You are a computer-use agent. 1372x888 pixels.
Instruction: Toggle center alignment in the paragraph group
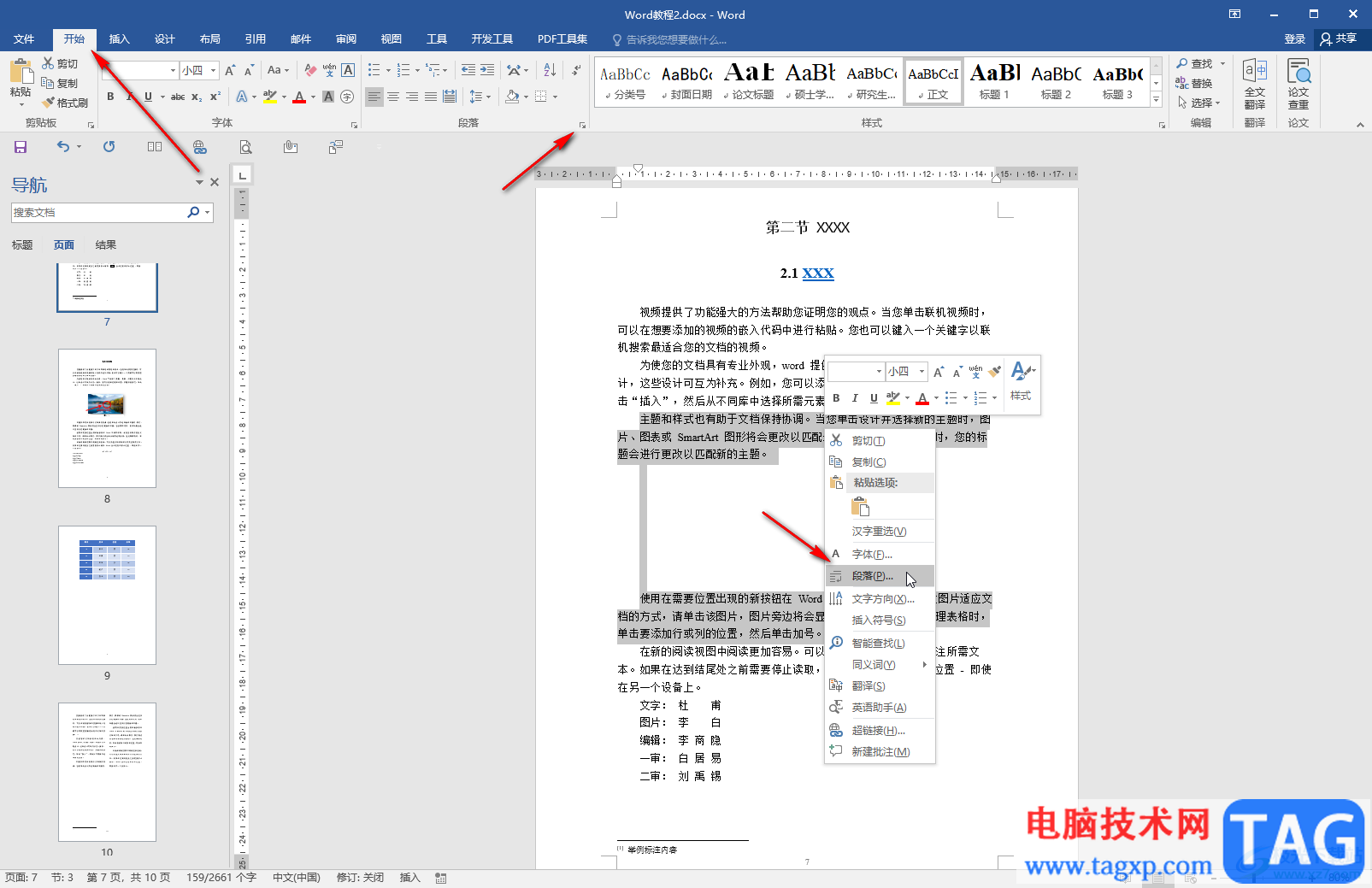tap(393, 97)
